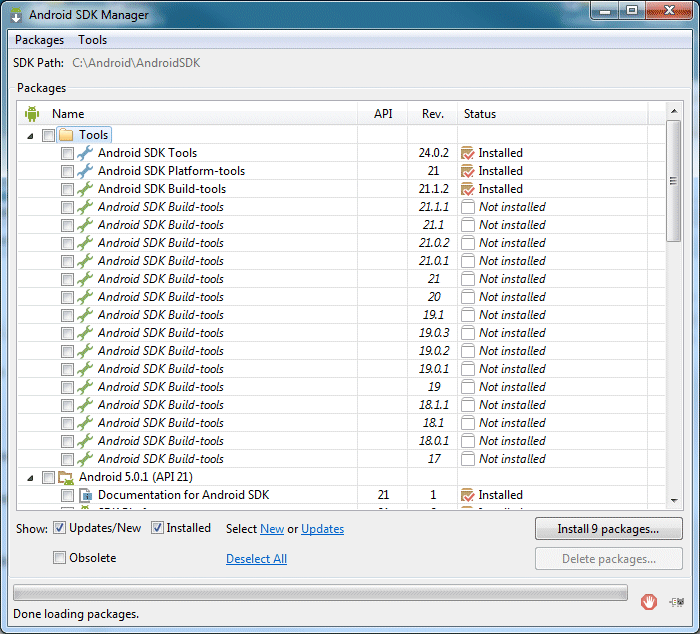The height and width of the screenshot is (634, 700).
Task: Click the package list scrollbar thumb
Action: 673,181
